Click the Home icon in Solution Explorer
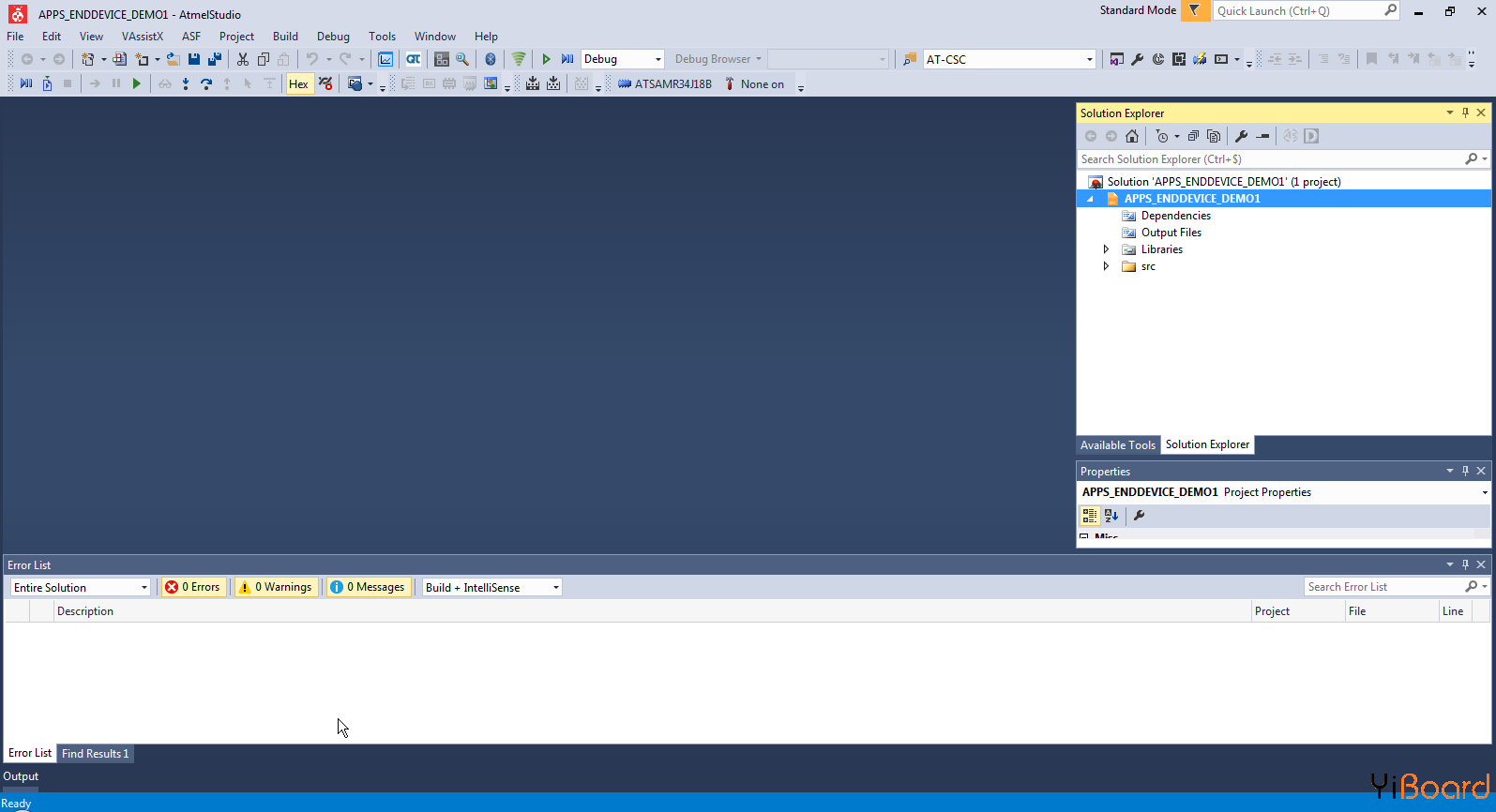The height and width of the screenshot is (812, 1496). (1132, 136)
